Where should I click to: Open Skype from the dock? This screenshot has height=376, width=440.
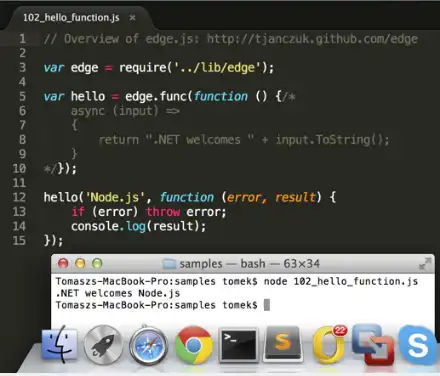(418, 345)
